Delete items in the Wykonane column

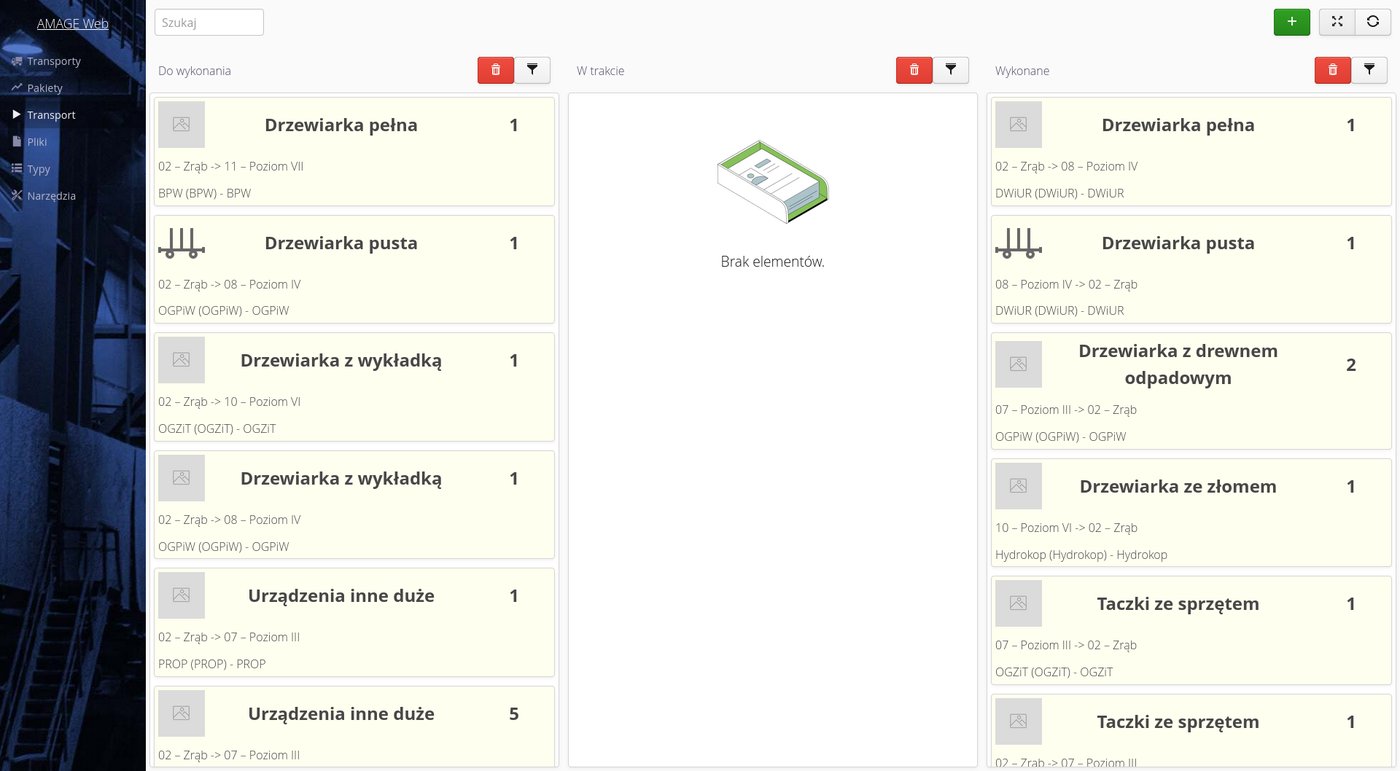1332,69
